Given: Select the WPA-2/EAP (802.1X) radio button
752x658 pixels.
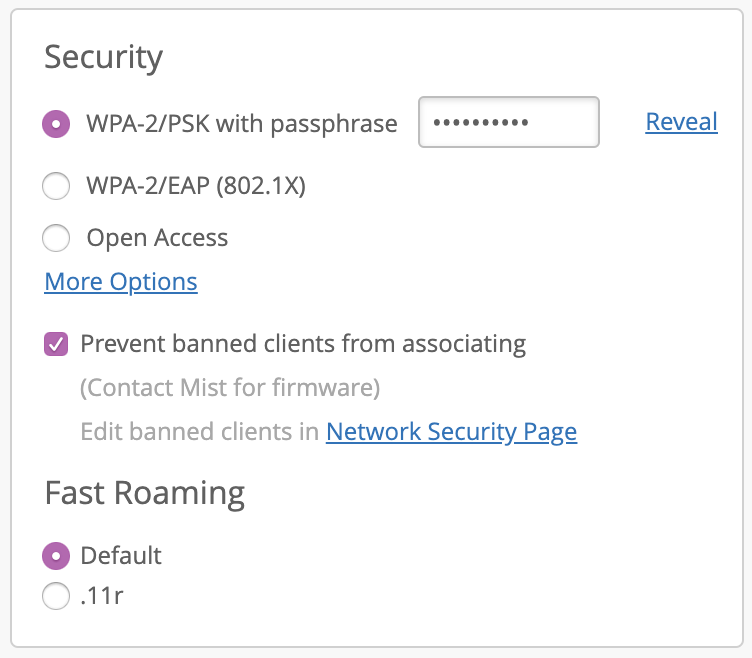Looking at the screenshot, I should tap(56, 186).
